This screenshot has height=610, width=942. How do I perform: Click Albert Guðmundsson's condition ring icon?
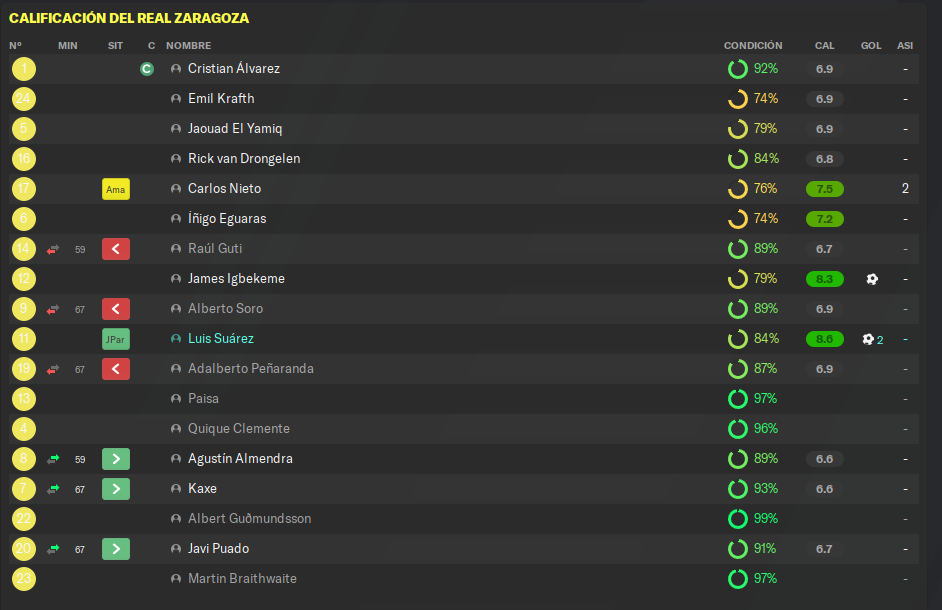pyautogui.click(x=738, y=519)
